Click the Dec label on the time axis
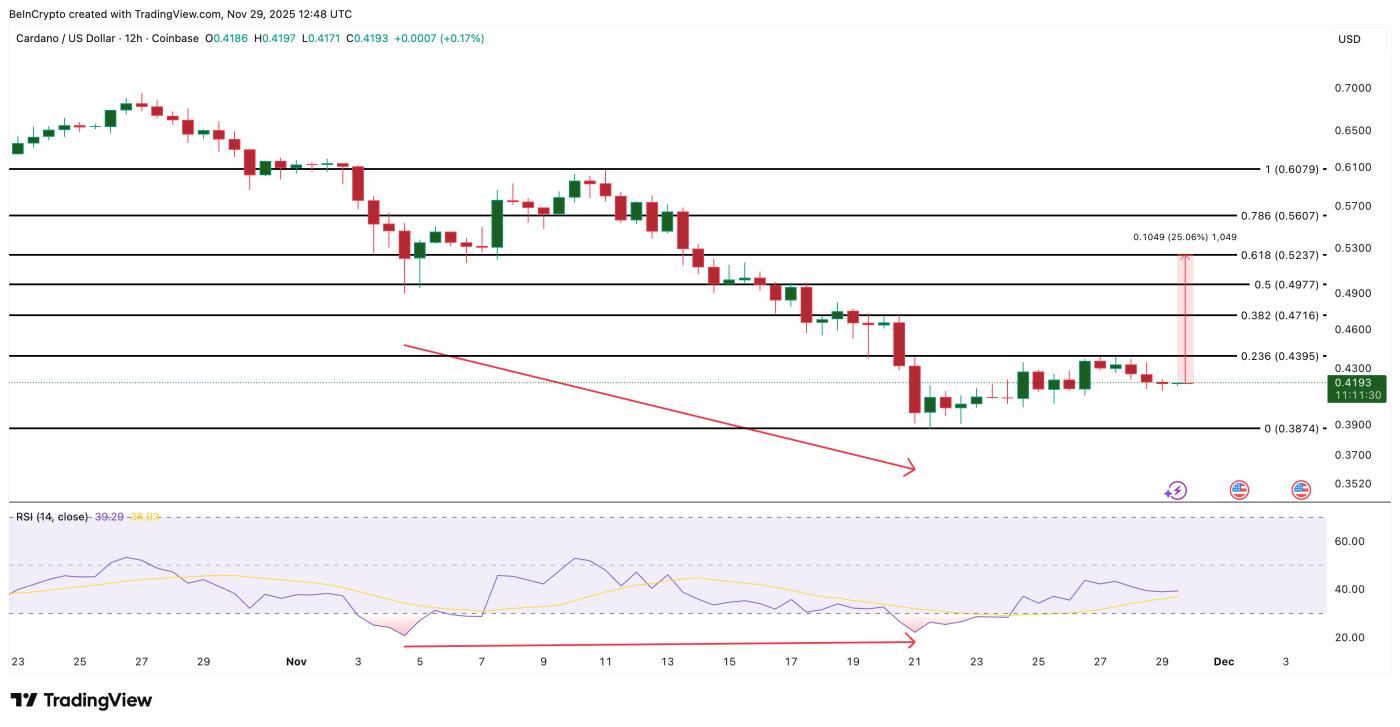 click(x=1223, y=661)
